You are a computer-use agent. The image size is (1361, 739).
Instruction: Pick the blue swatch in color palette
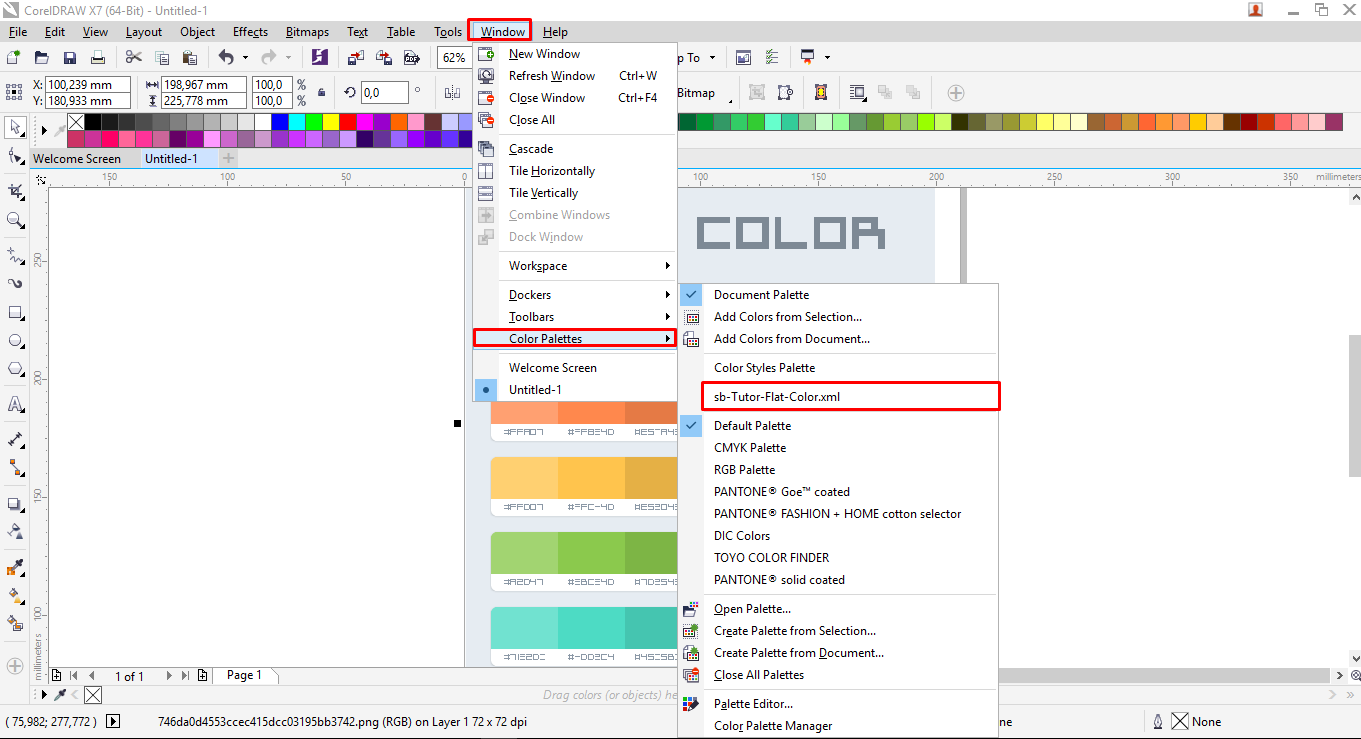click(279, 121)
